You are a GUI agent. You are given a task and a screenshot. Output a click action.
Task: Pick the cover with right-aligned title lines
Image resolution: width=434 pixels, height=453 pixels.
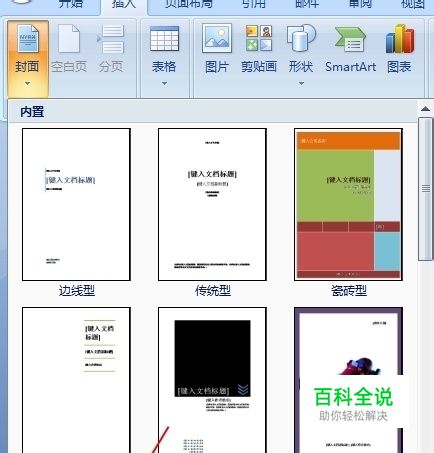pos(76,380)
